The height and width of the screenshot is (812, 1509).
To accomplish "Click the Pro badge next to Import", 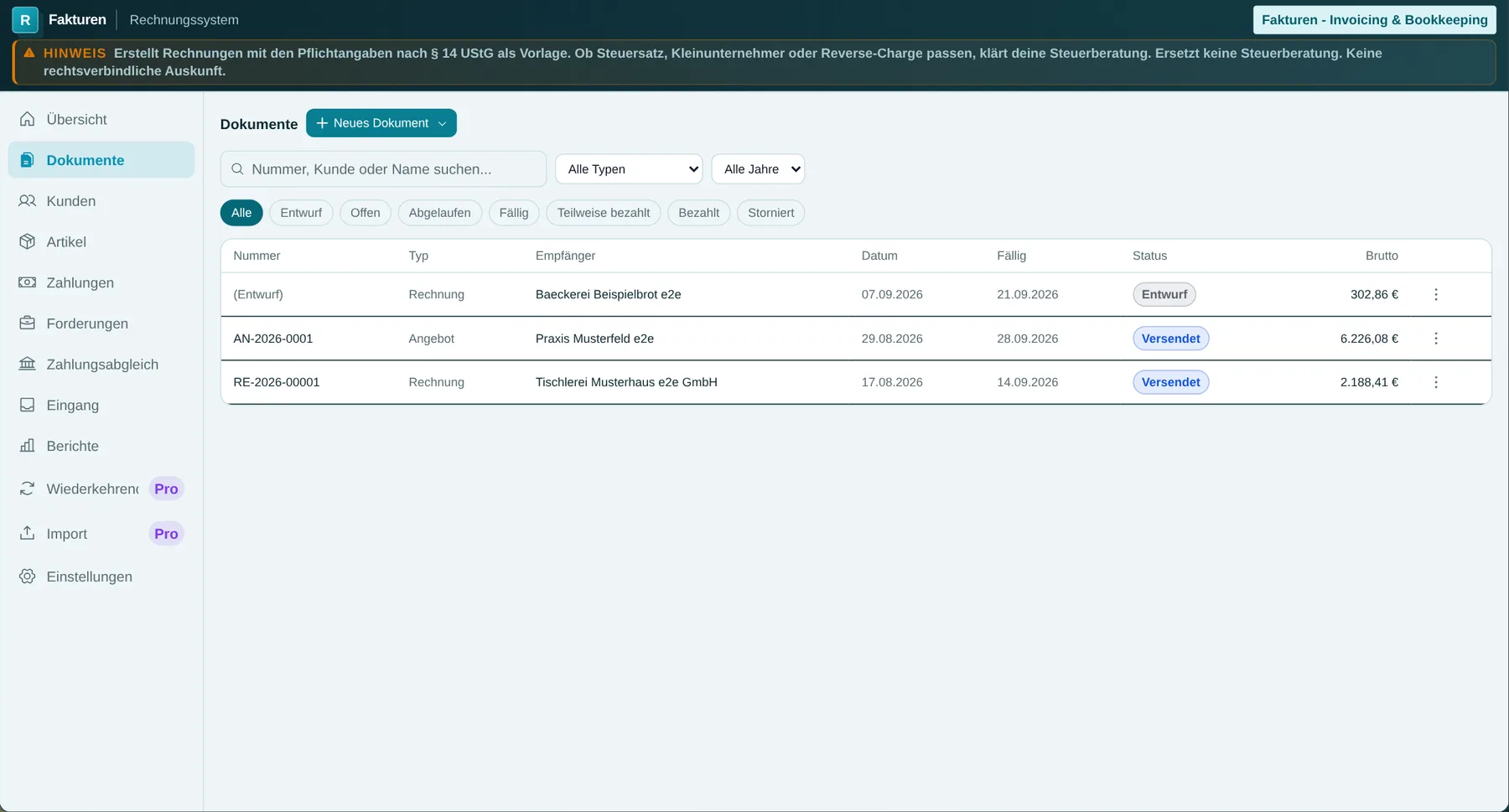I will [166, 534].
